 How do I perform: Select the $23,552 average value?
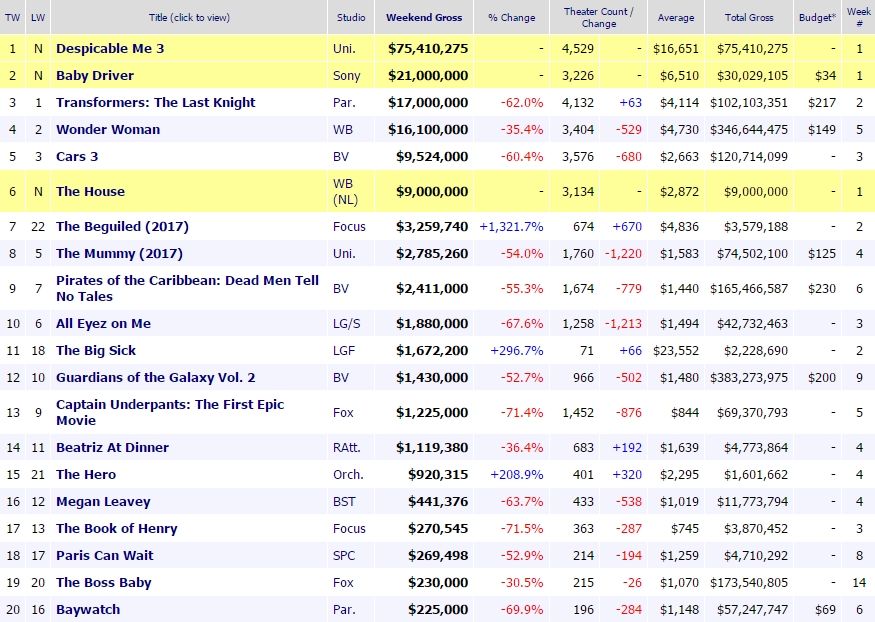[x=676, y=350]
